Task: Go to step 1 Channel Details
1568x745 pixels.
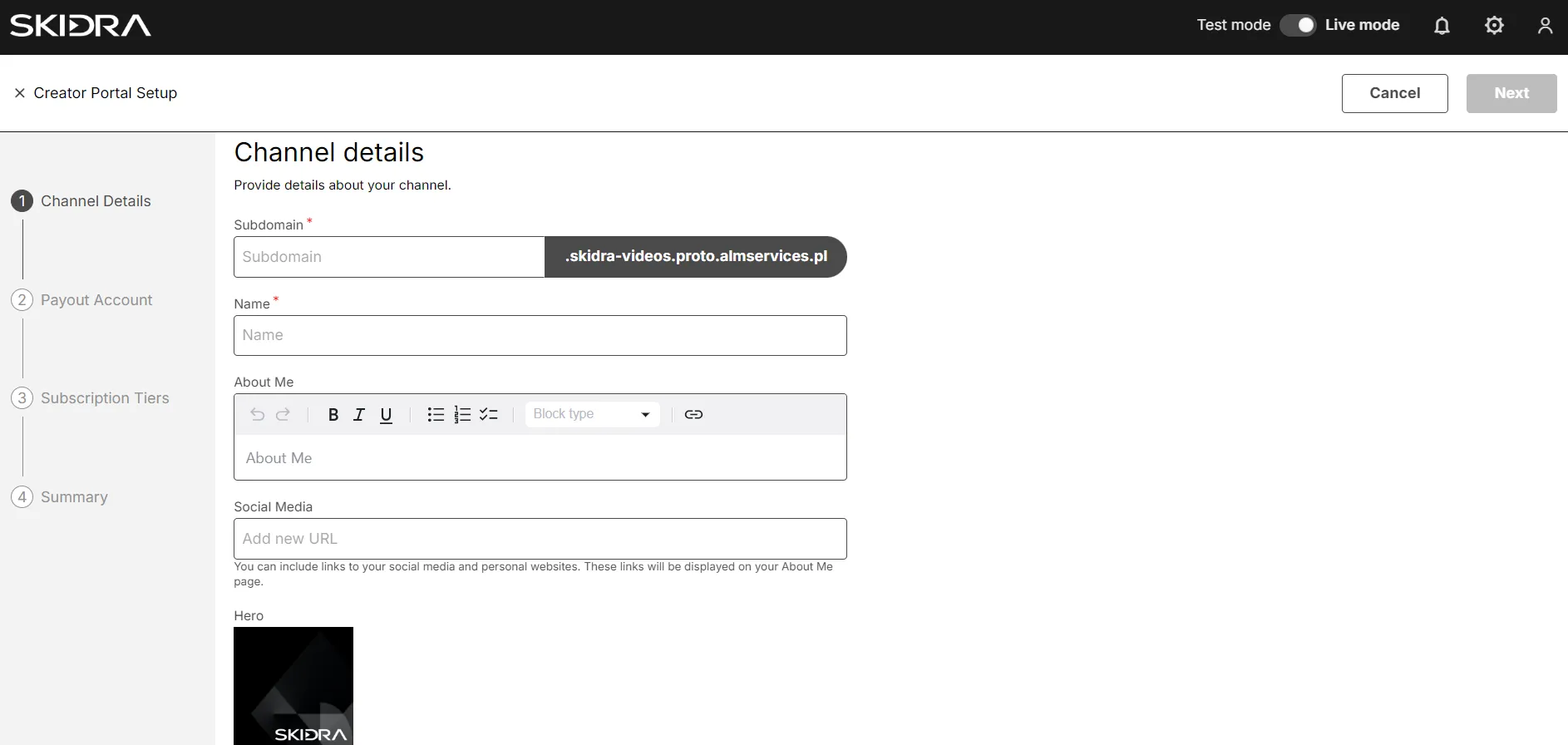Action: [x=81, y=201]
